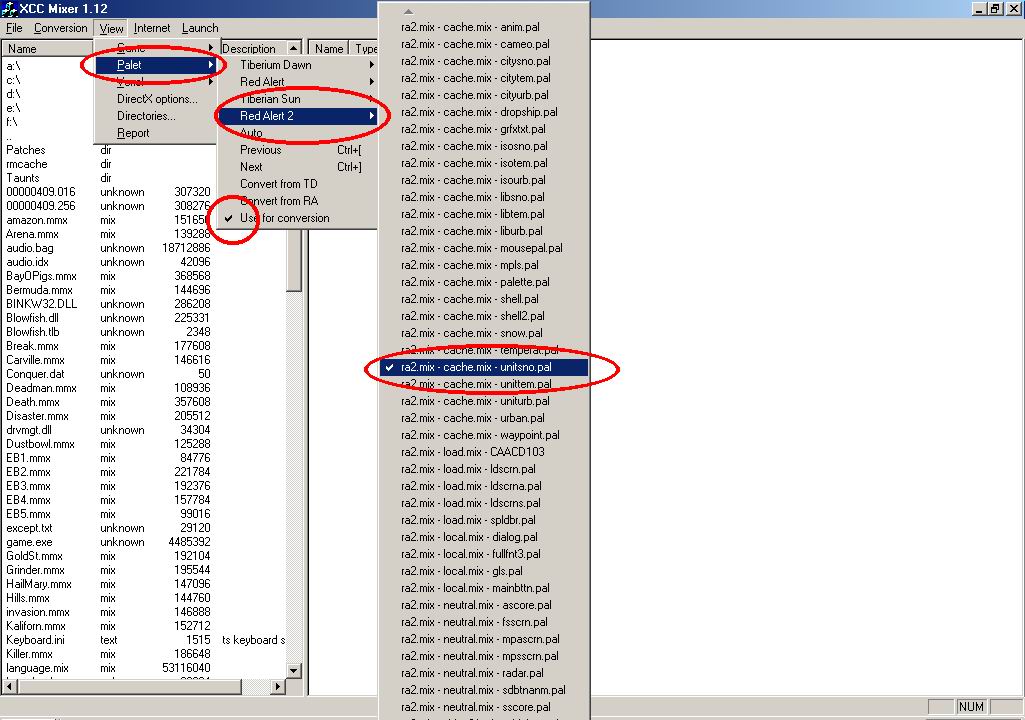
Task: Choose 'DirectX options...' from View menu
Action: (156, 99)
